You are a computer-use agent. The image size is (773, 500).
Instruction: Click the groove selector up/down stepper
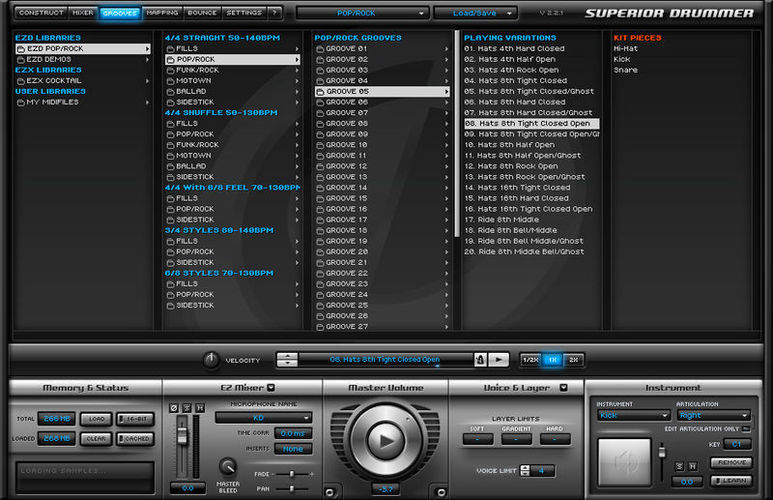pos(287,359)
